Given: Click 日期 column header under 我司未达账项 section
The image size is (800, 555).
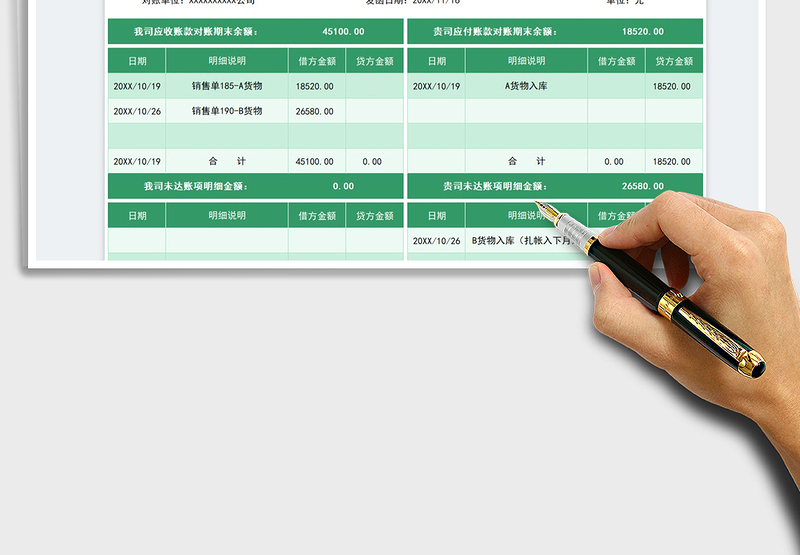Looking at the screenshot, I should click(x=137, y=216).
